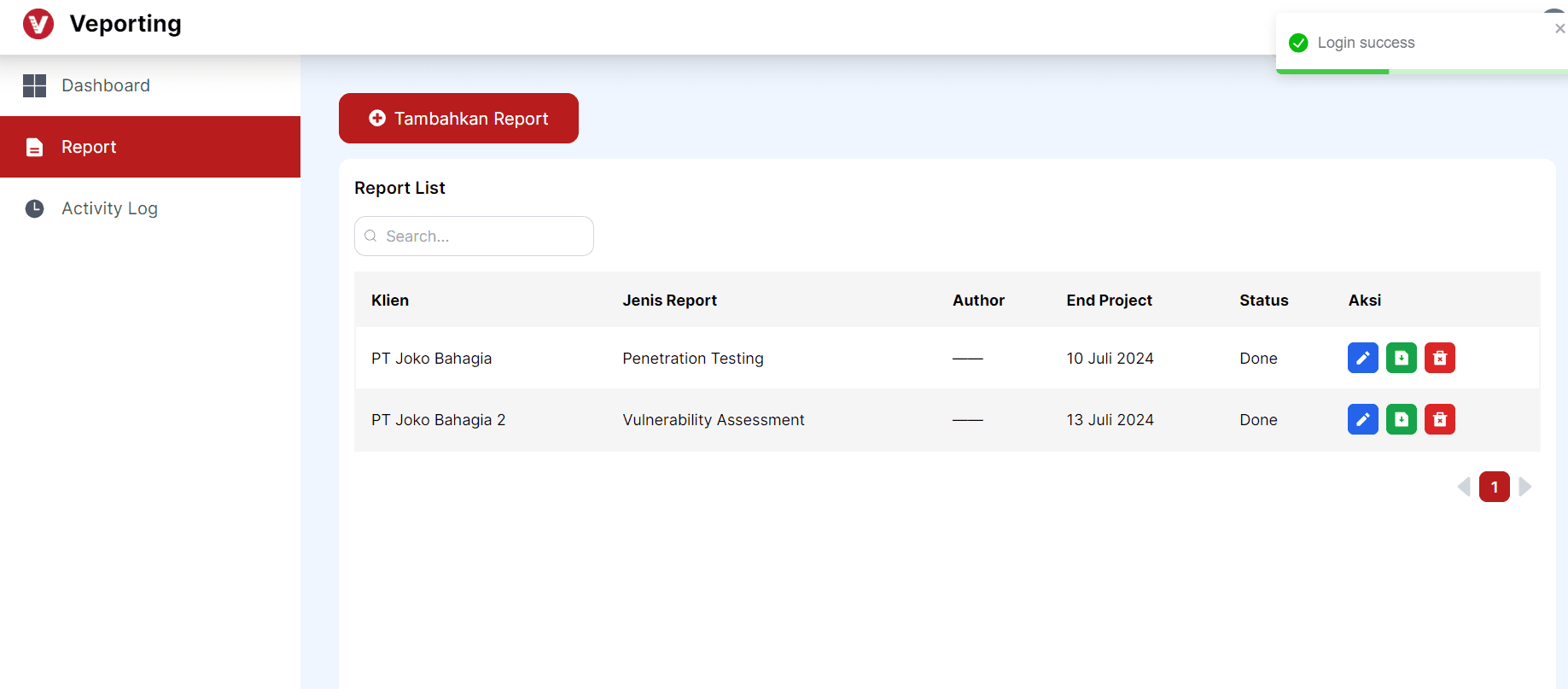1568x689 pixels.
Task: Click the notification progress bar
Action: [x=1422, y=72]
